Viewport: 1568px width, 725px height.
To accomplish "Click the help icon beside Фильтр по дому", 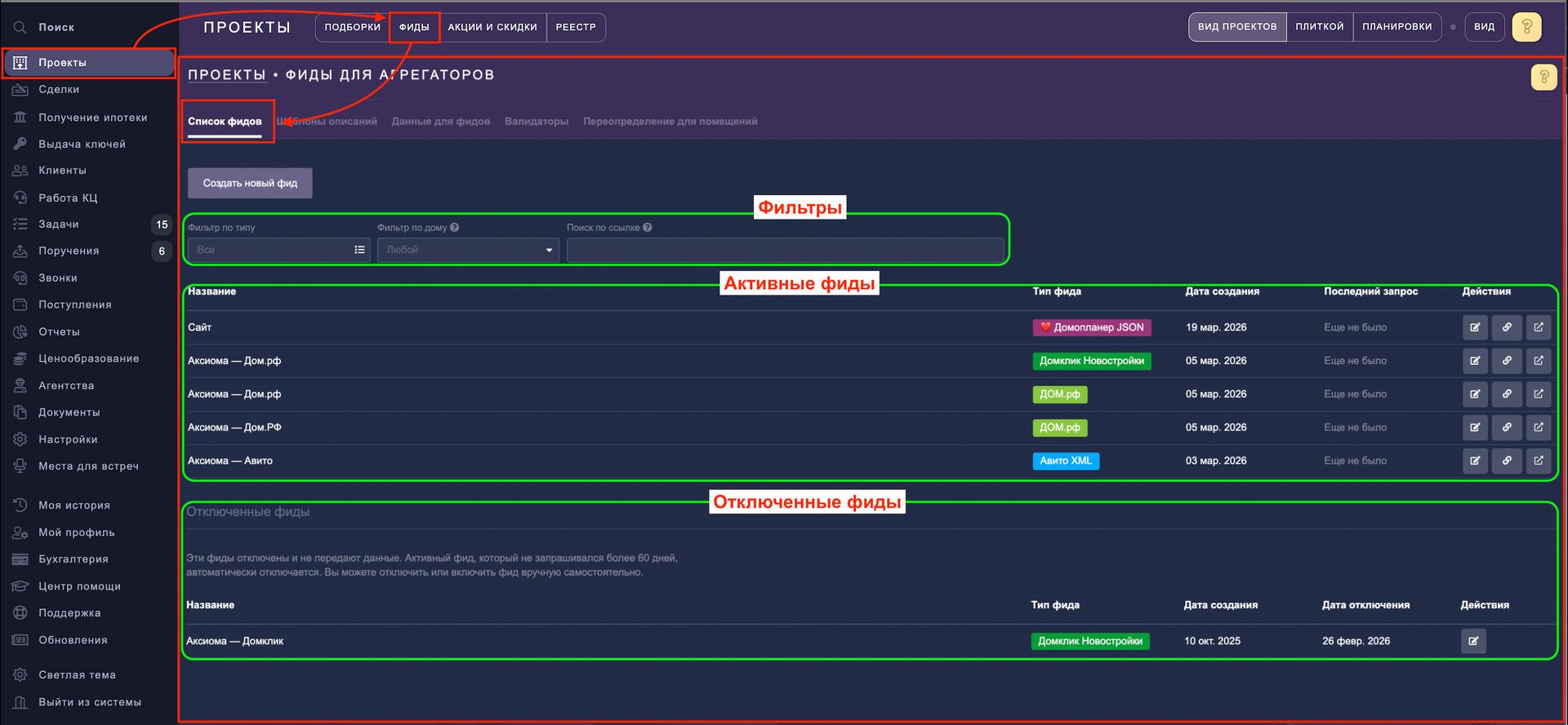I will (454, 228).
